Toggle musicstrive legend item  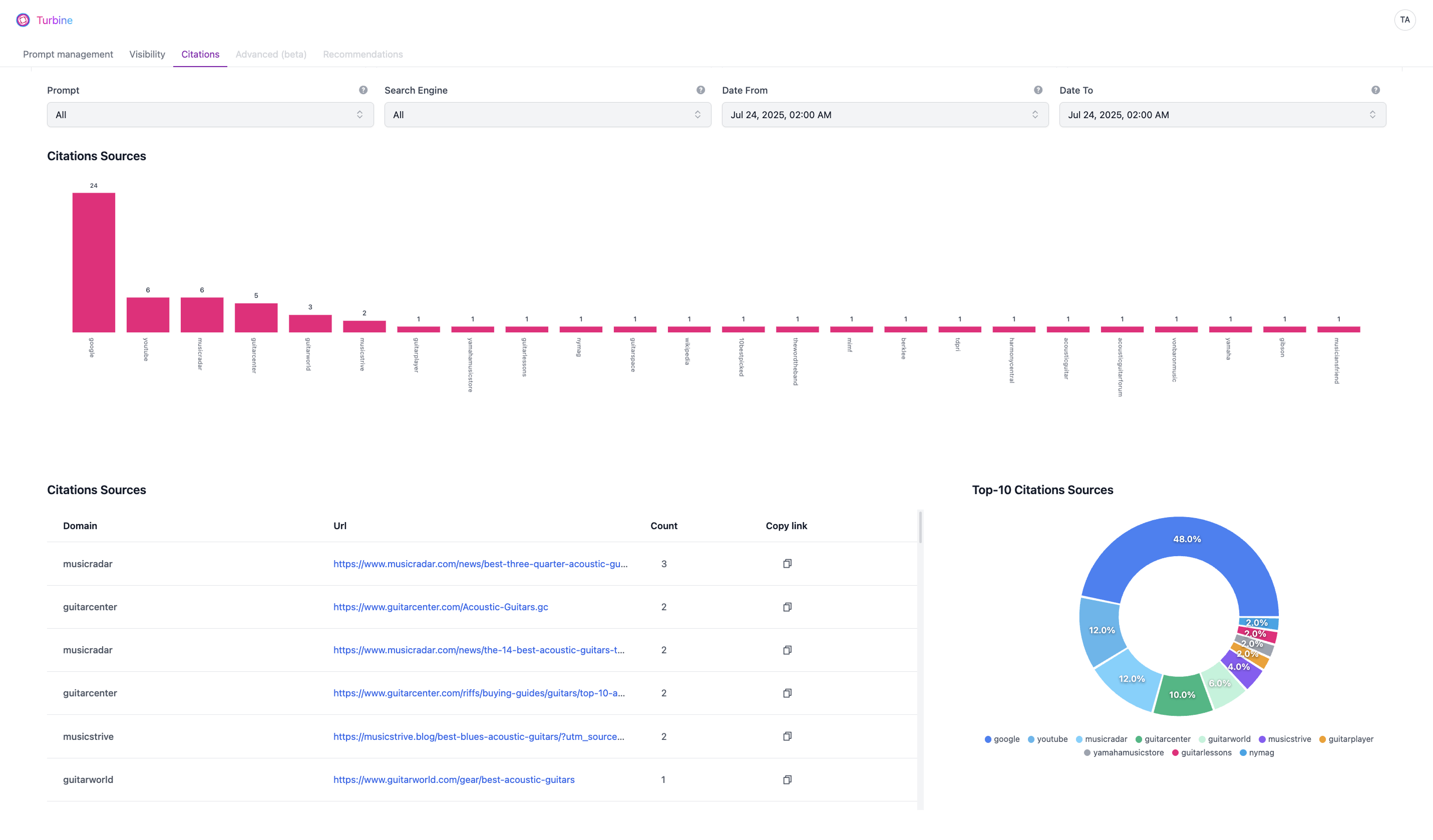[1285, 739]
